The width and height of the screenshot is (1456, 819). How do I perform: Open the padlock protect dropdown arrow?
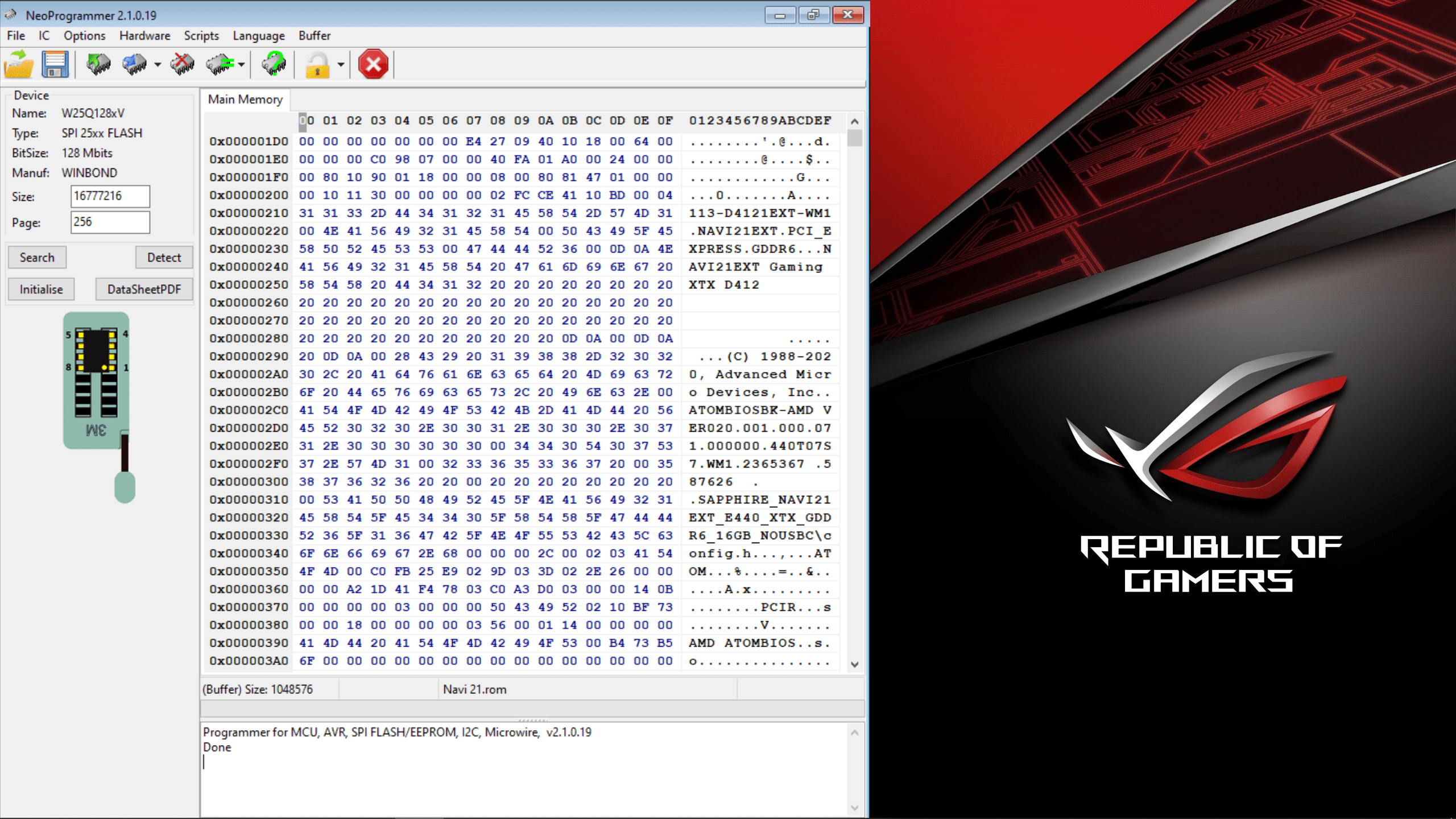point(341,64)
